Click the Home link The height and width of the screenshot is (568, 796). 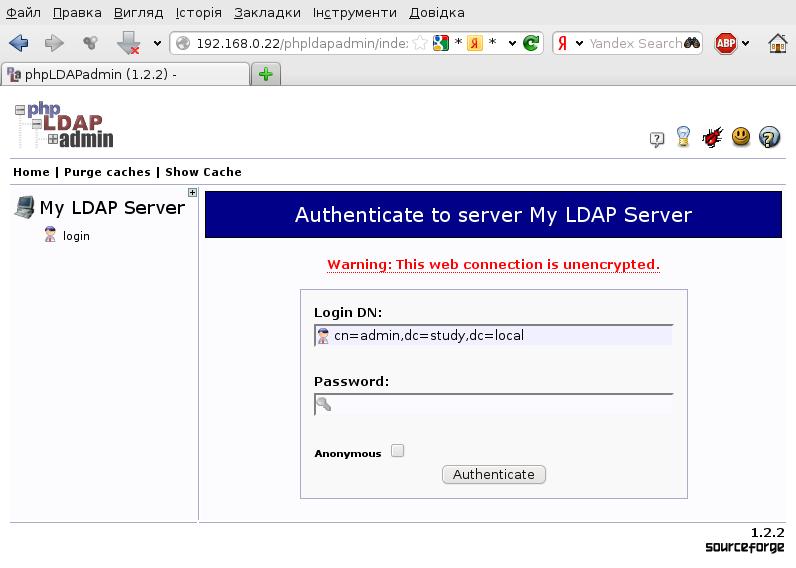coord(31,172)
